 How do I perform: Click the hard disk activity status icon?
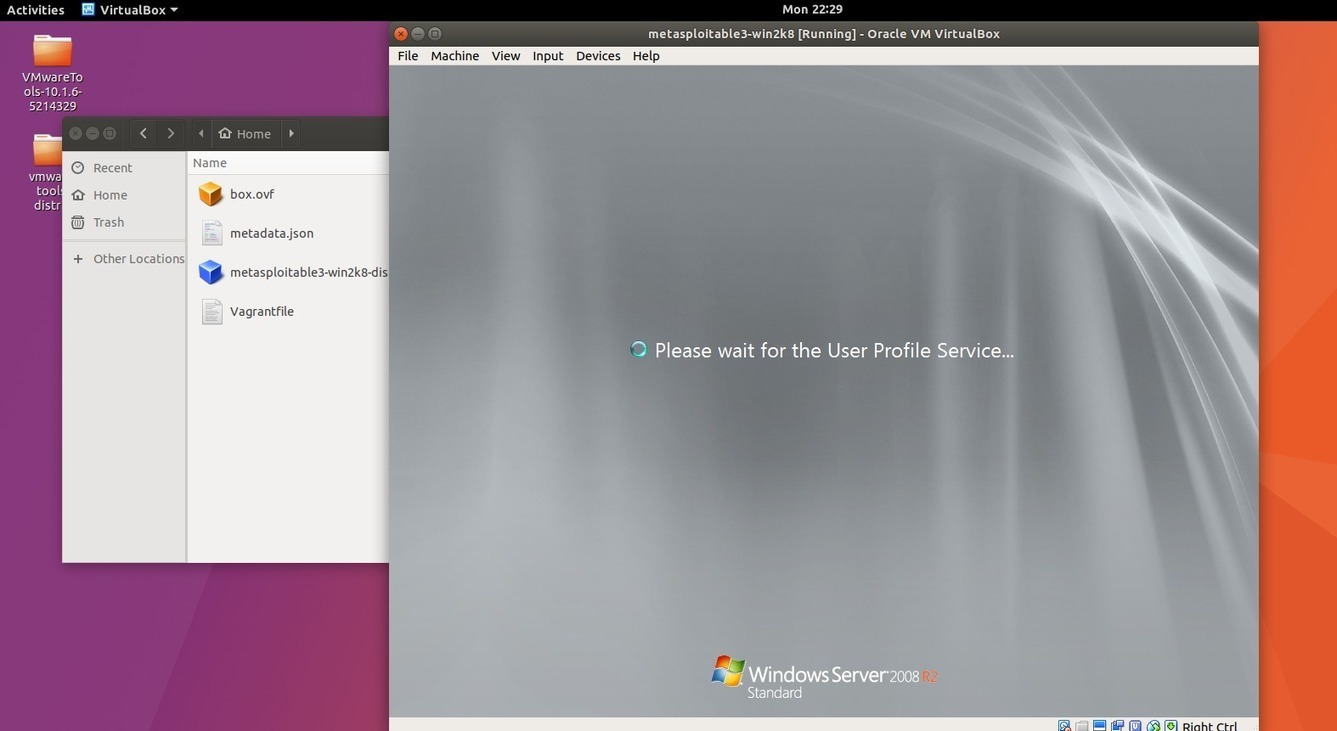pos(1064,726)
